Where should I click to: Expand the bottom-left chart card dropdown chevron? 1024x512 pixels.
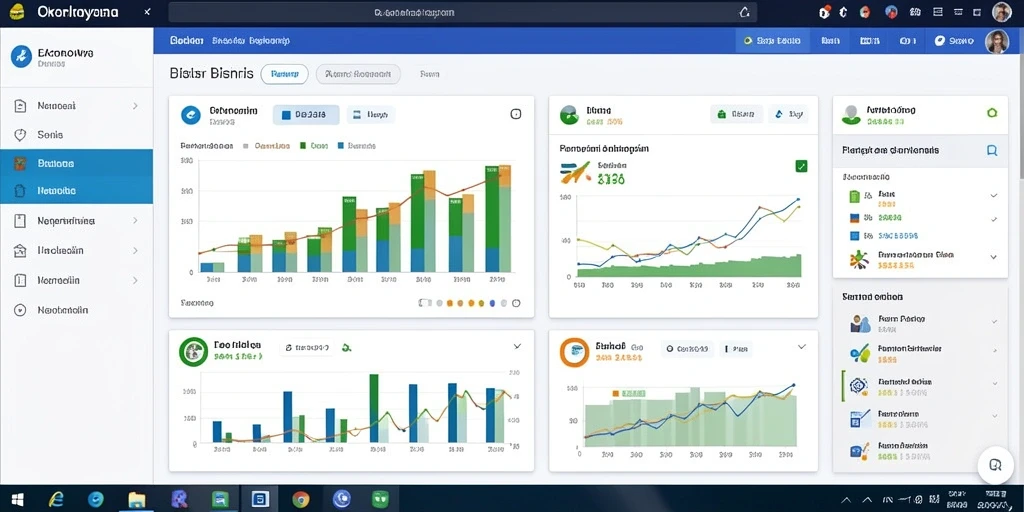click(x=517, y=346)
